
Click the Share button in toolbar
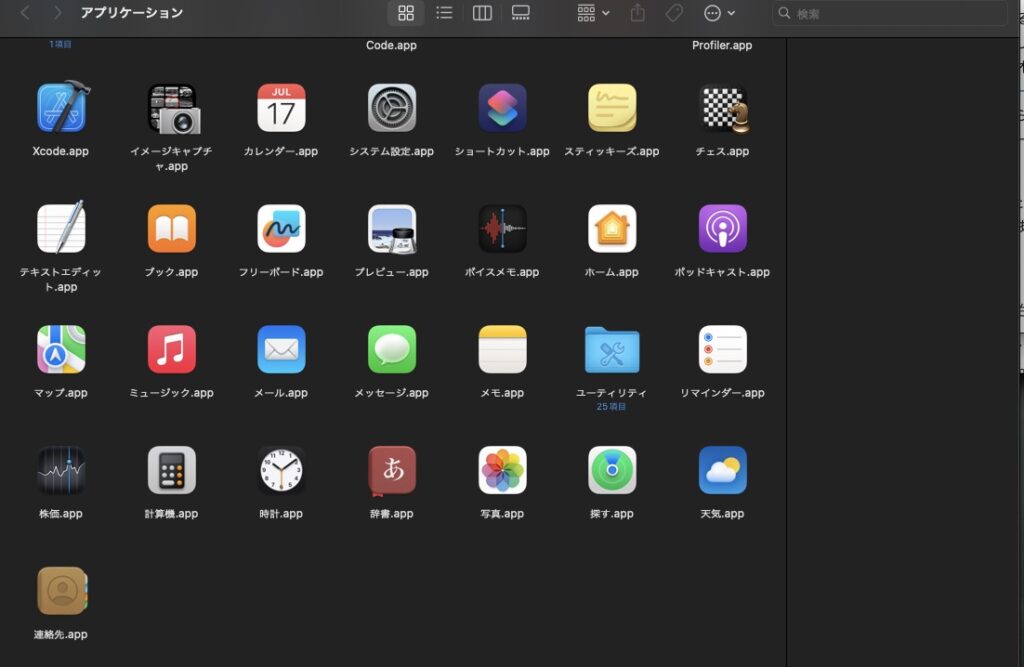(x=638, y=13)
